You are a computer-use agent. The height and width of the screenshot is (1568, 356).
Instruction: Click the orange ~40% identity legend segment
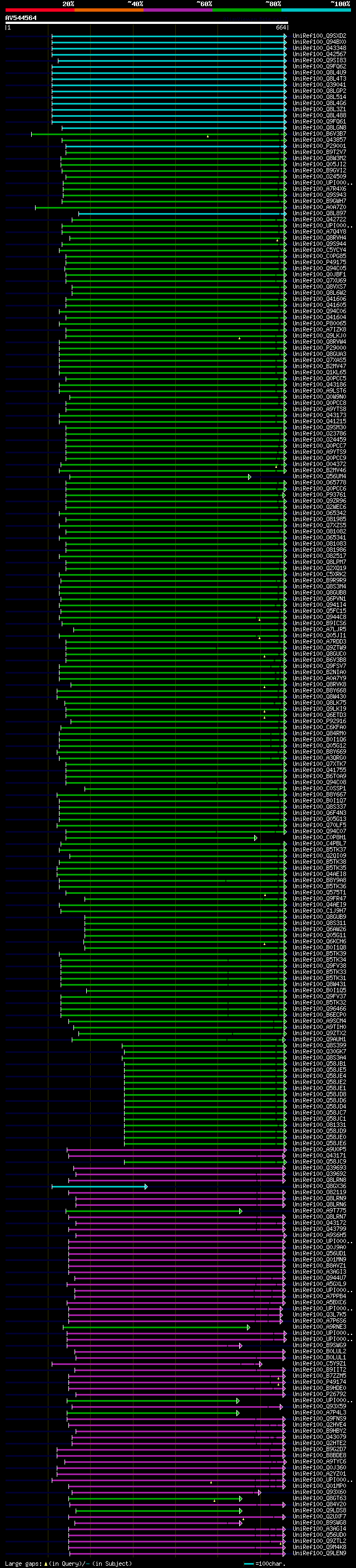click(109, 10)
